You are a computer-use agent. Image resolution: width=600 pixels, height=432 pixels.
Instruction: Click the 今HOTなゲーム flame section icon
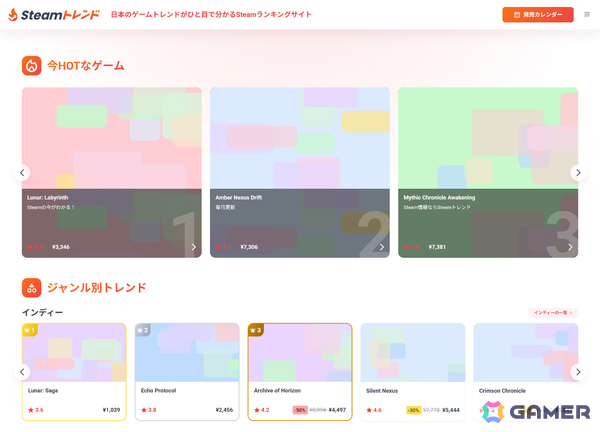31,66
